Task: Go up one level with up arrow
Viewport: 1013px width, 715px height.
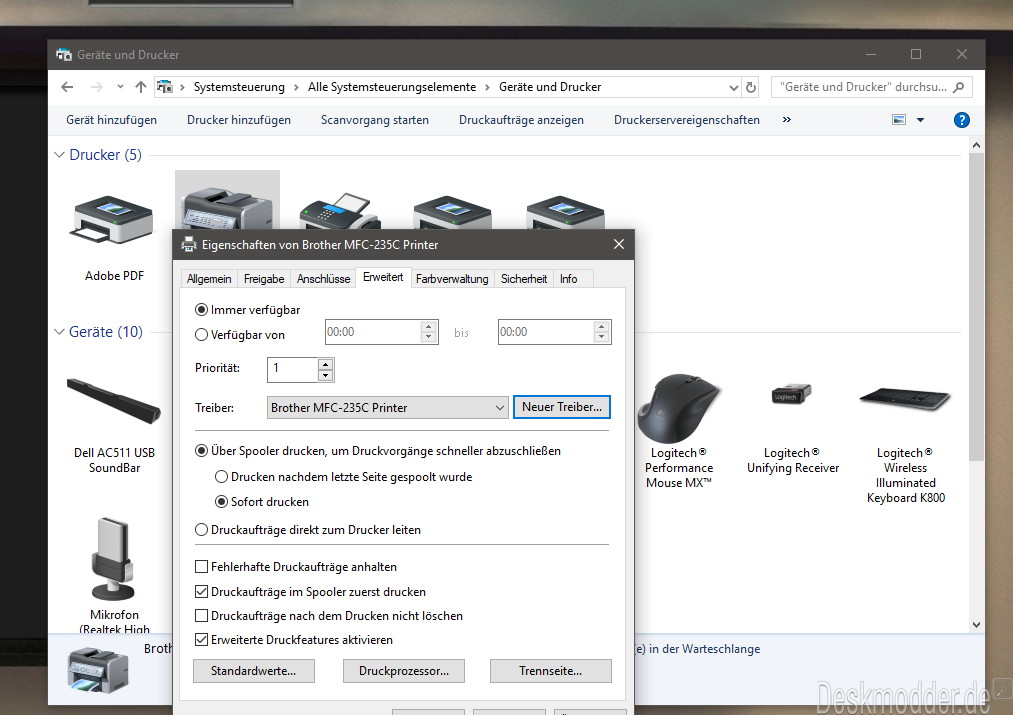Action: [141, 87]
